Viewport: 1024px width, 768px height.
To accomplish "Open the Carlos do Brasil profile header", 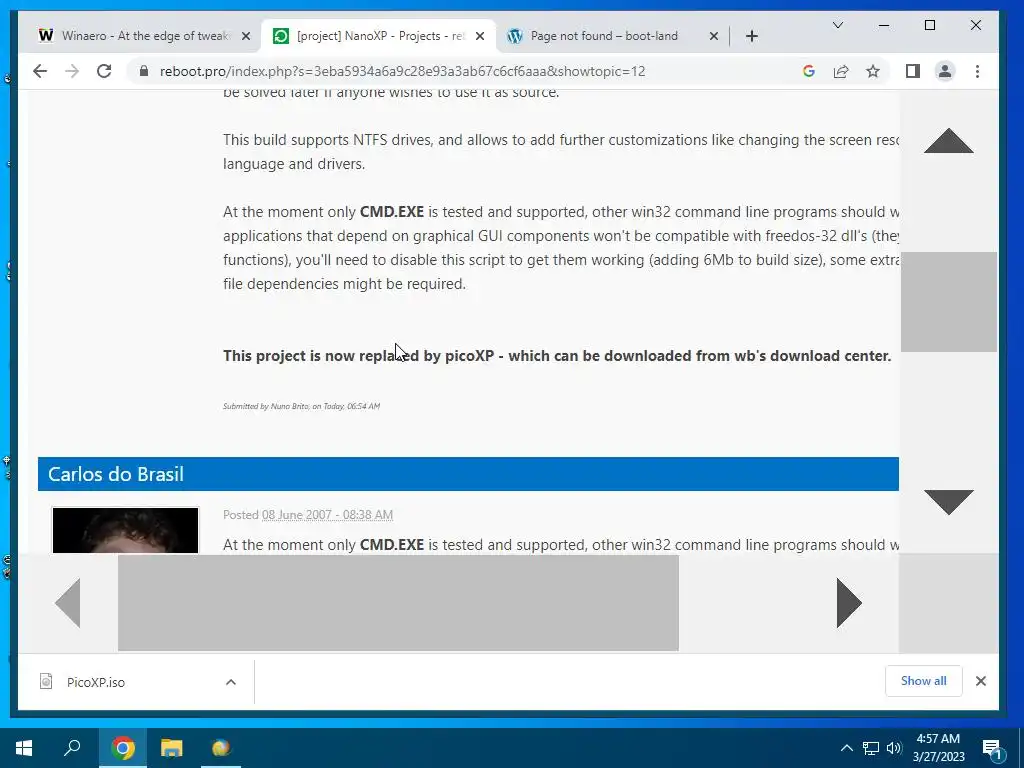I will tap(116, 474).
